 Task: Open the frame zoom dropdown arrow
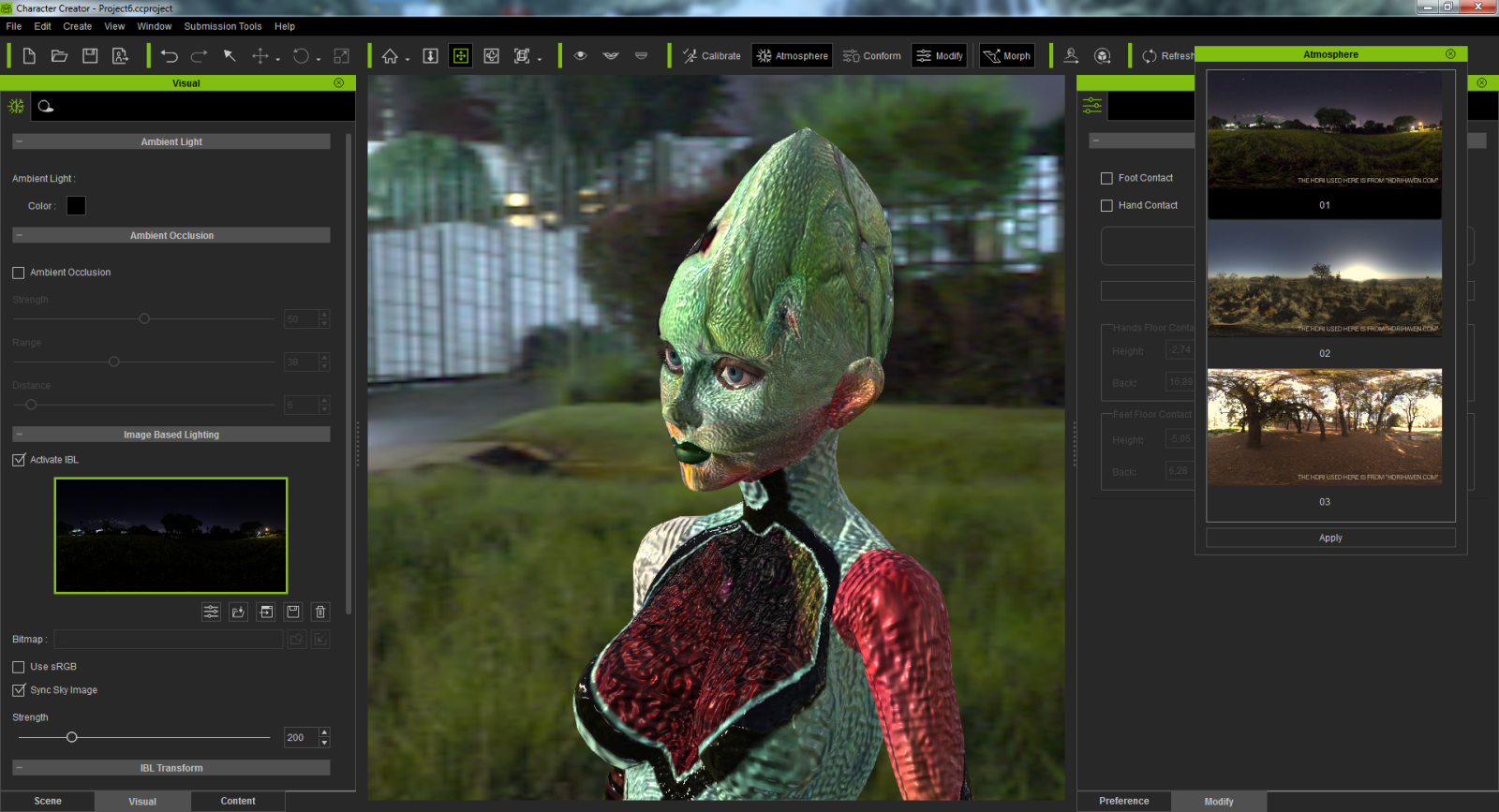[x=540, y=59]
